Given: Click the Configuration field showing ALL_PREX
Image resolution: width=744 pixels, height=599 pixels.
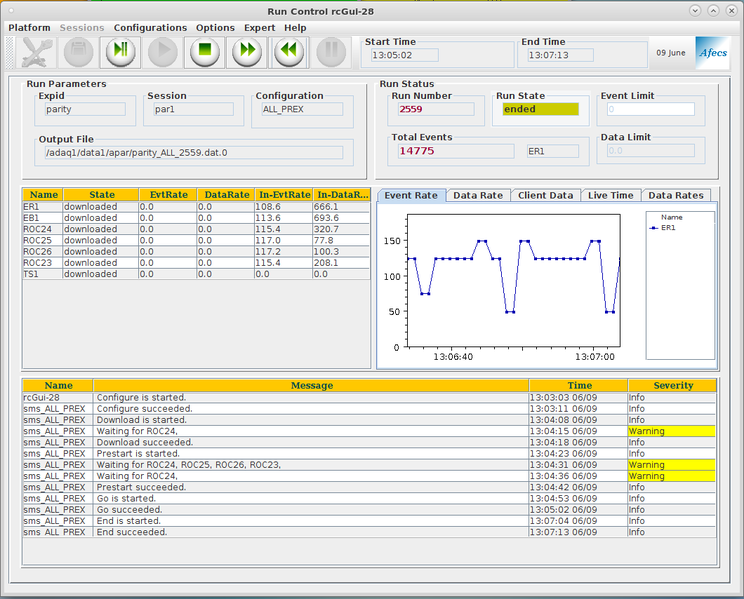Looking at the screenshot, I should click(302, 109).
